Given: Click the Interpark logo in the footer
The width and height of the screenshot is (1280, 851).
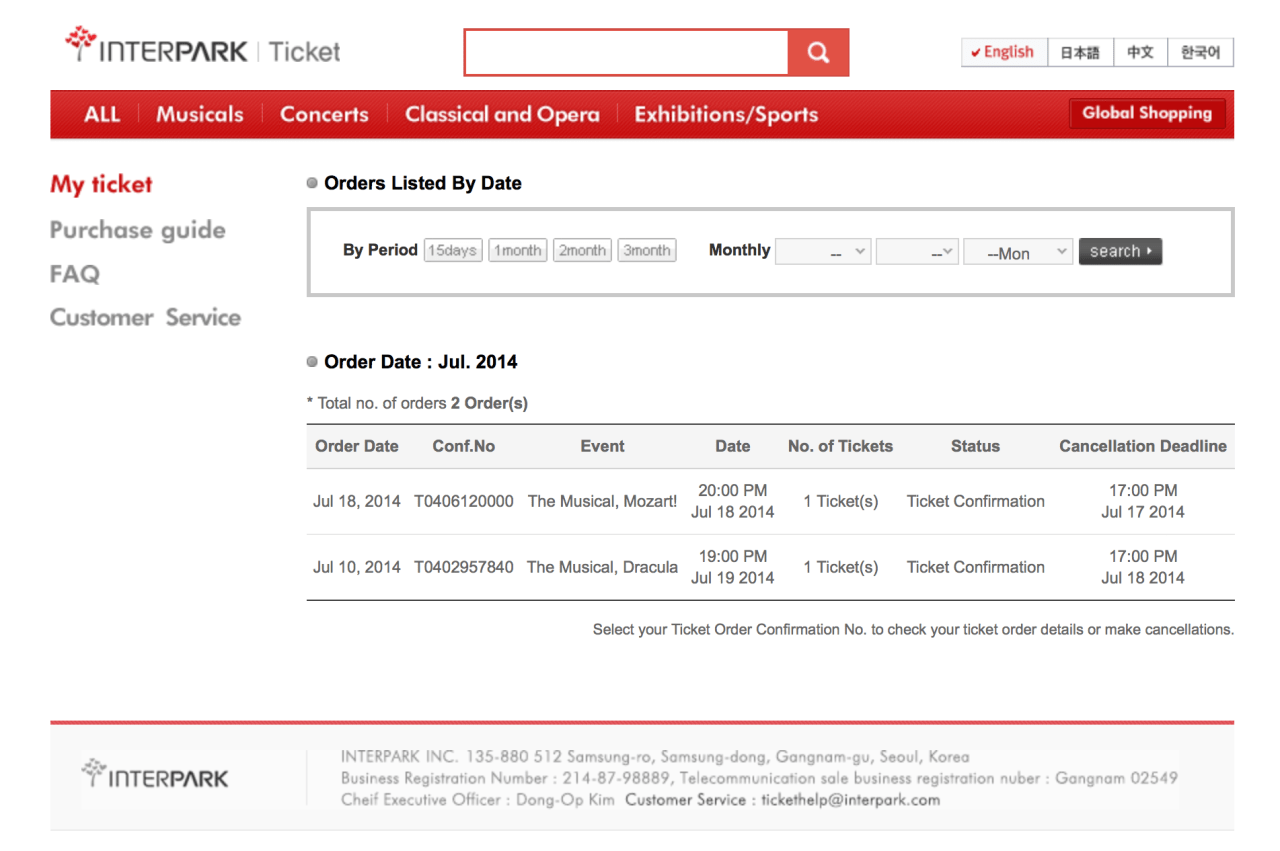Looking at the screenshot, I should [154, 775].
